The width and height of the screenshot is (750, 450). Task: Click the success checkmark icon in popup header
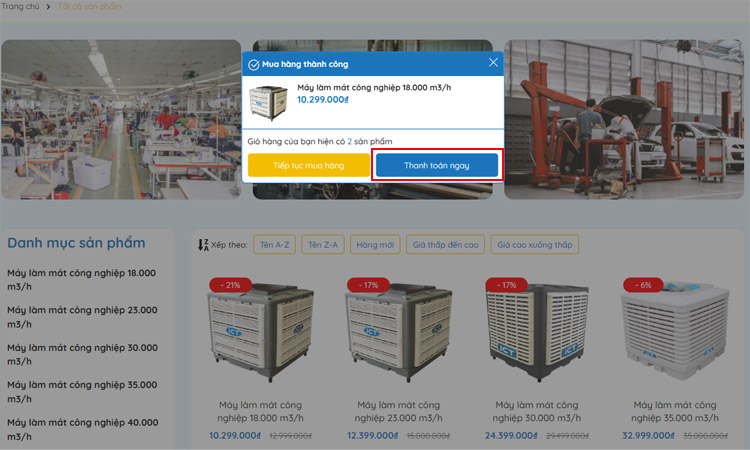click(x=254, y=65)
